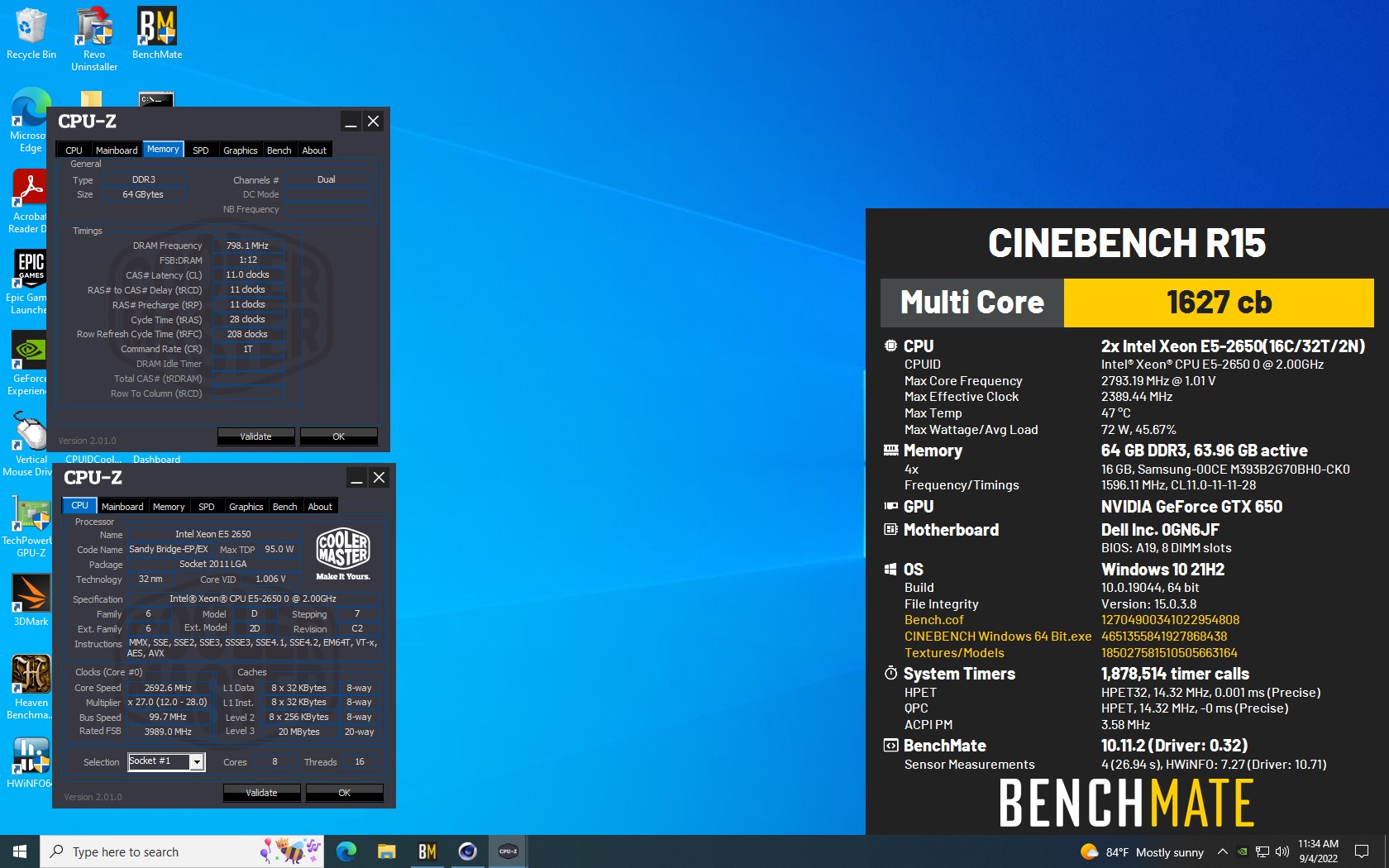Open the Epic Games Launcher desktop shortcut
Image resolution: width=1389 pixels, height=868 pixels.
(x=28, y=283)
